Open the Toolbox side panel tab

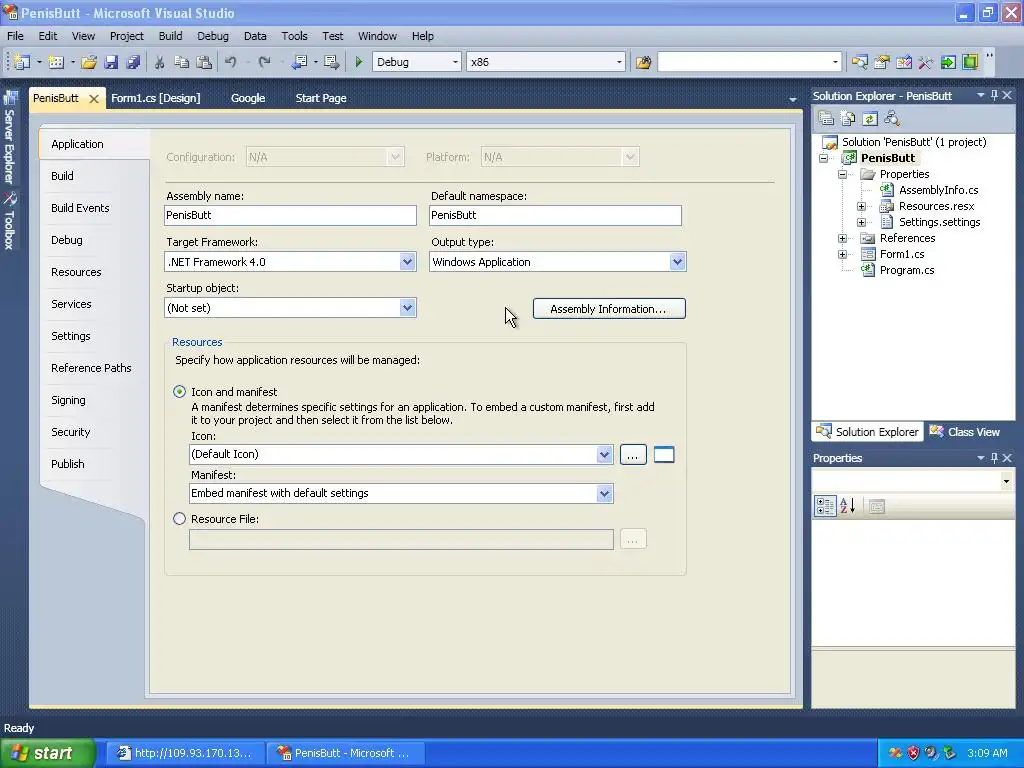(x=9, y=222)
